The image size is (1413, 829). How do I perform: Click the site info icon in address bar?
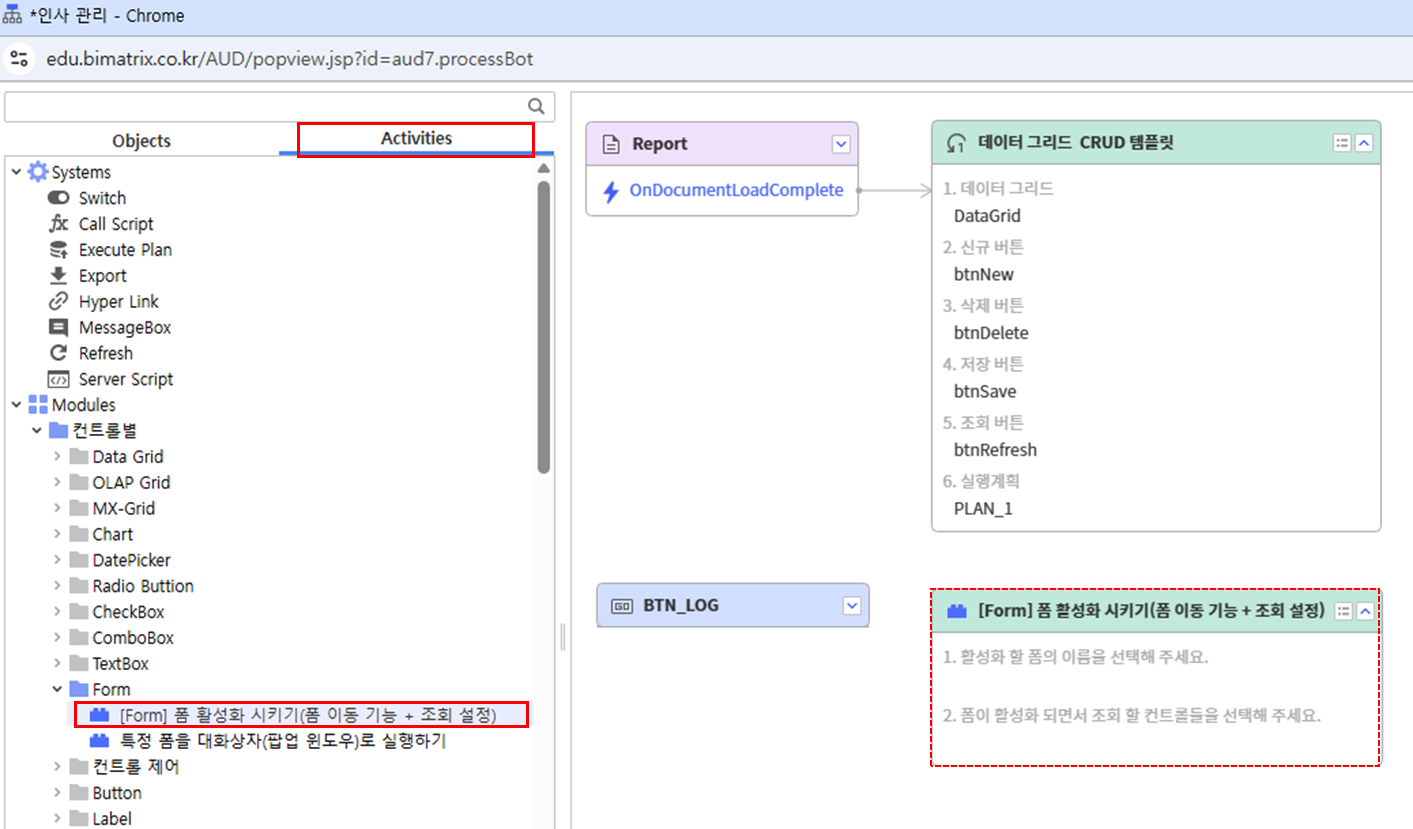coord(19,59)
